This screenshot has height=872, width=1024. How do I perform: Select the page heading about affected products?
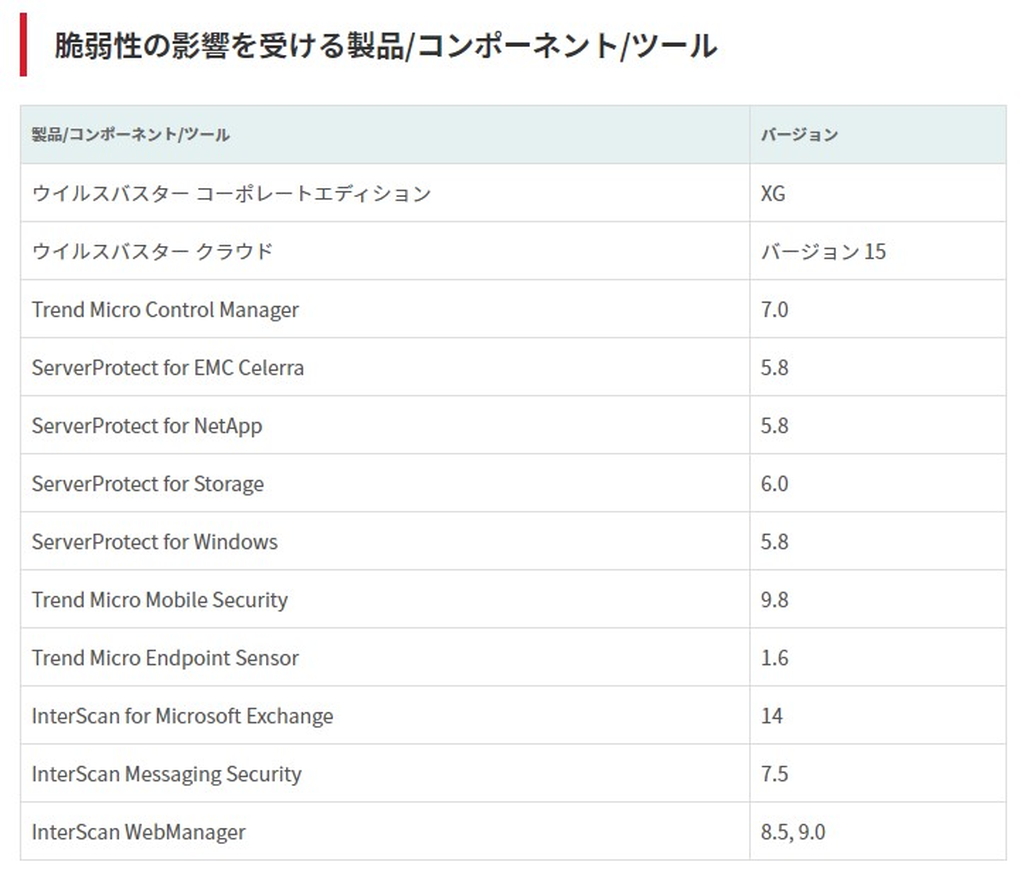point(380,44)
